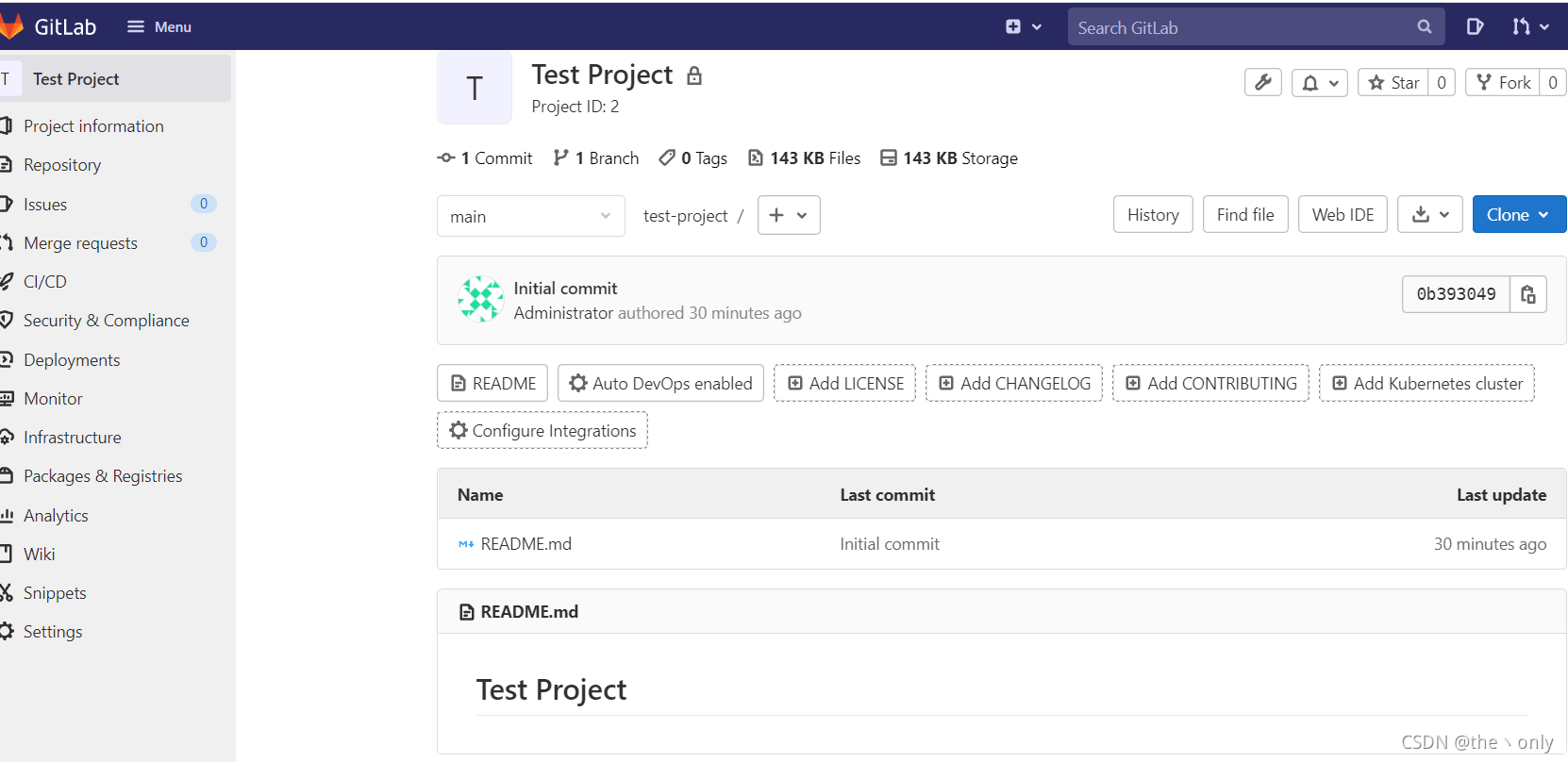Open the 143 KB Files link
Image resolution: width=1568 pixels, height=762 pixels.
[x=804, y=158]
